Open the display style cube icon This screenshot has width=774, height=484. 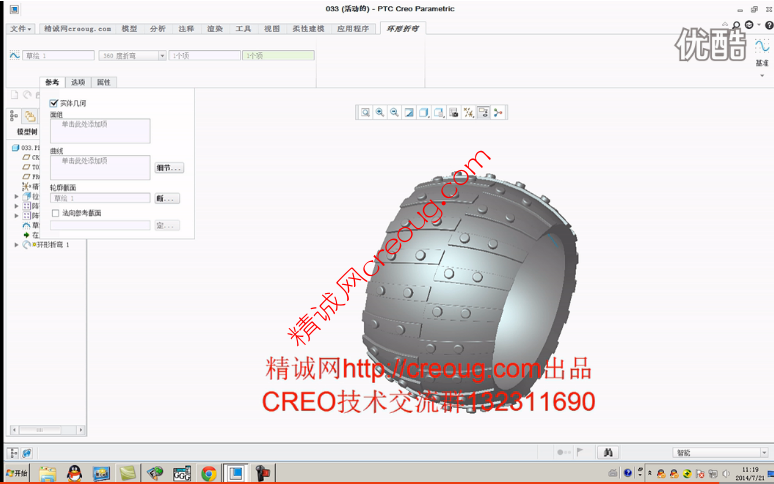click(x=424, y=112)
